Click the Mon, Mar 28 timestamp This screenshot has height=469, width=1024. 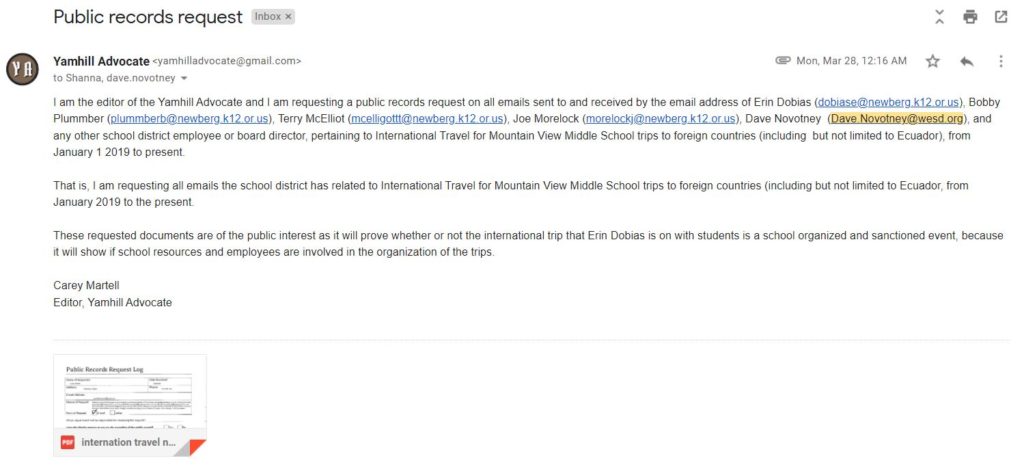852,61
